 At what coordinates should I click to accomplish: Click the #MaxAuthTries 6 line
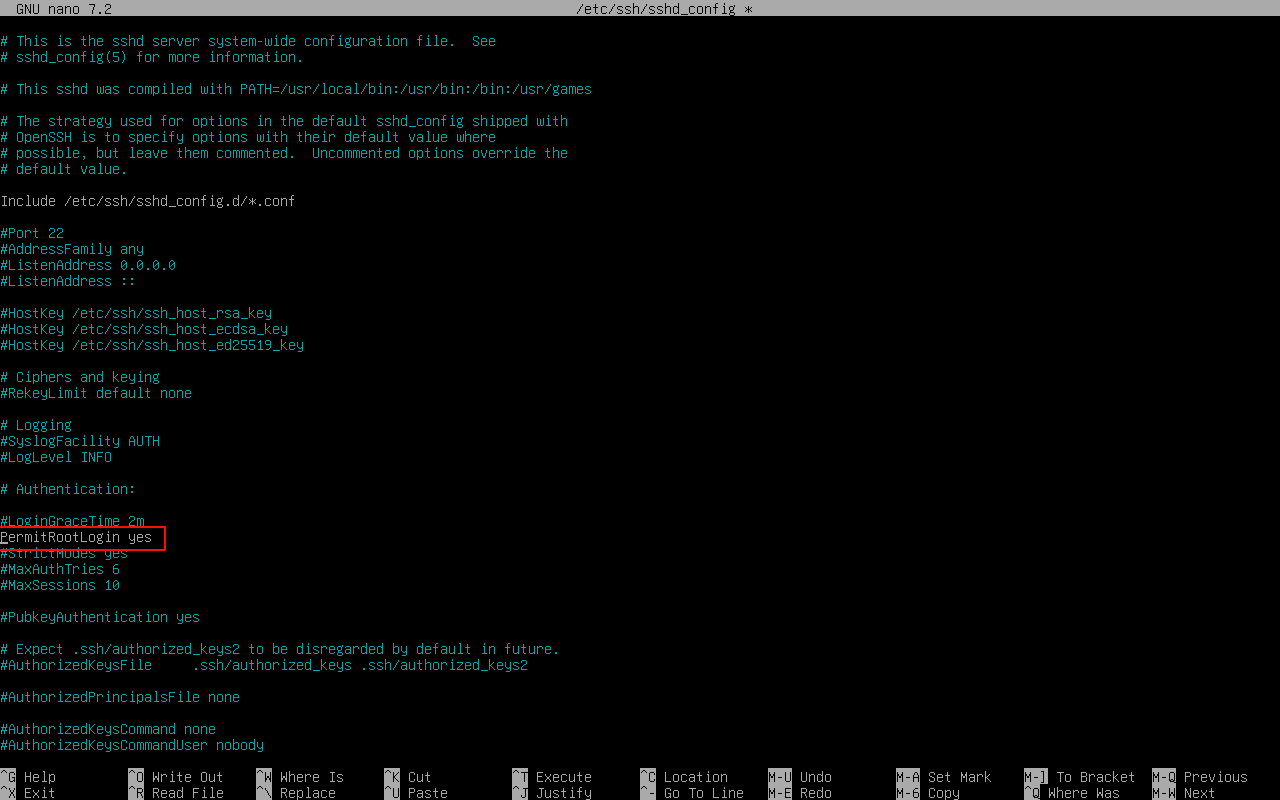pyautogui.click(x=60, y=569)
